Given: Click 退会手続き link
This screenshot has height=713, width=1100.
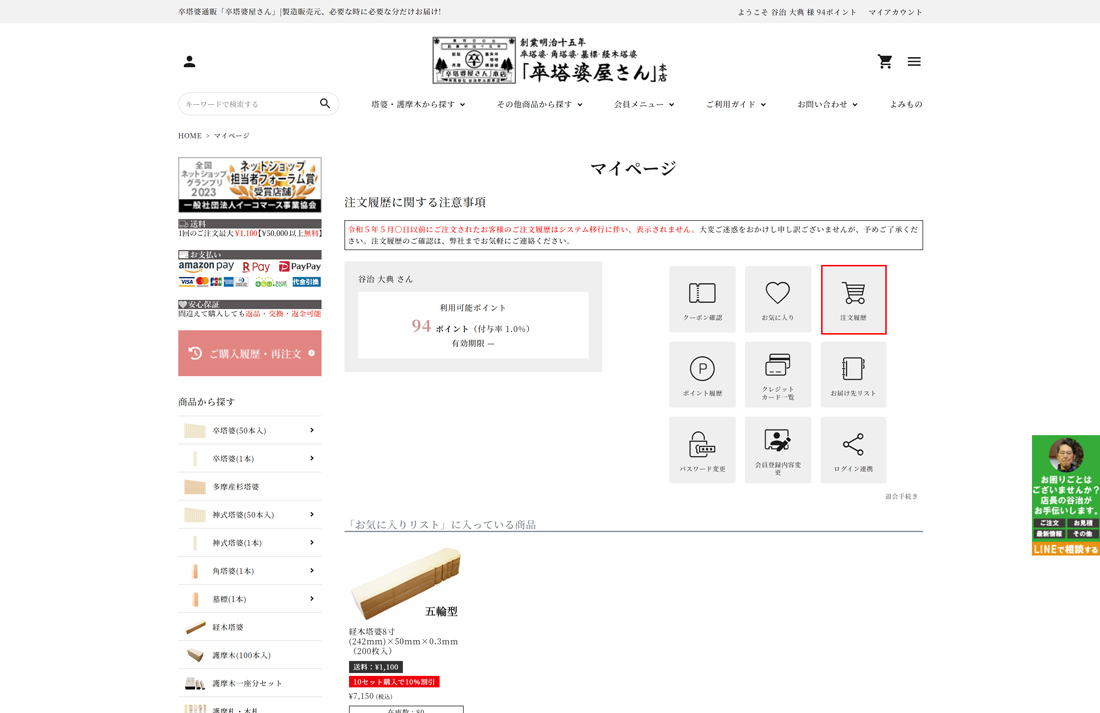Looking at the screenshot, I should (901, 496).
